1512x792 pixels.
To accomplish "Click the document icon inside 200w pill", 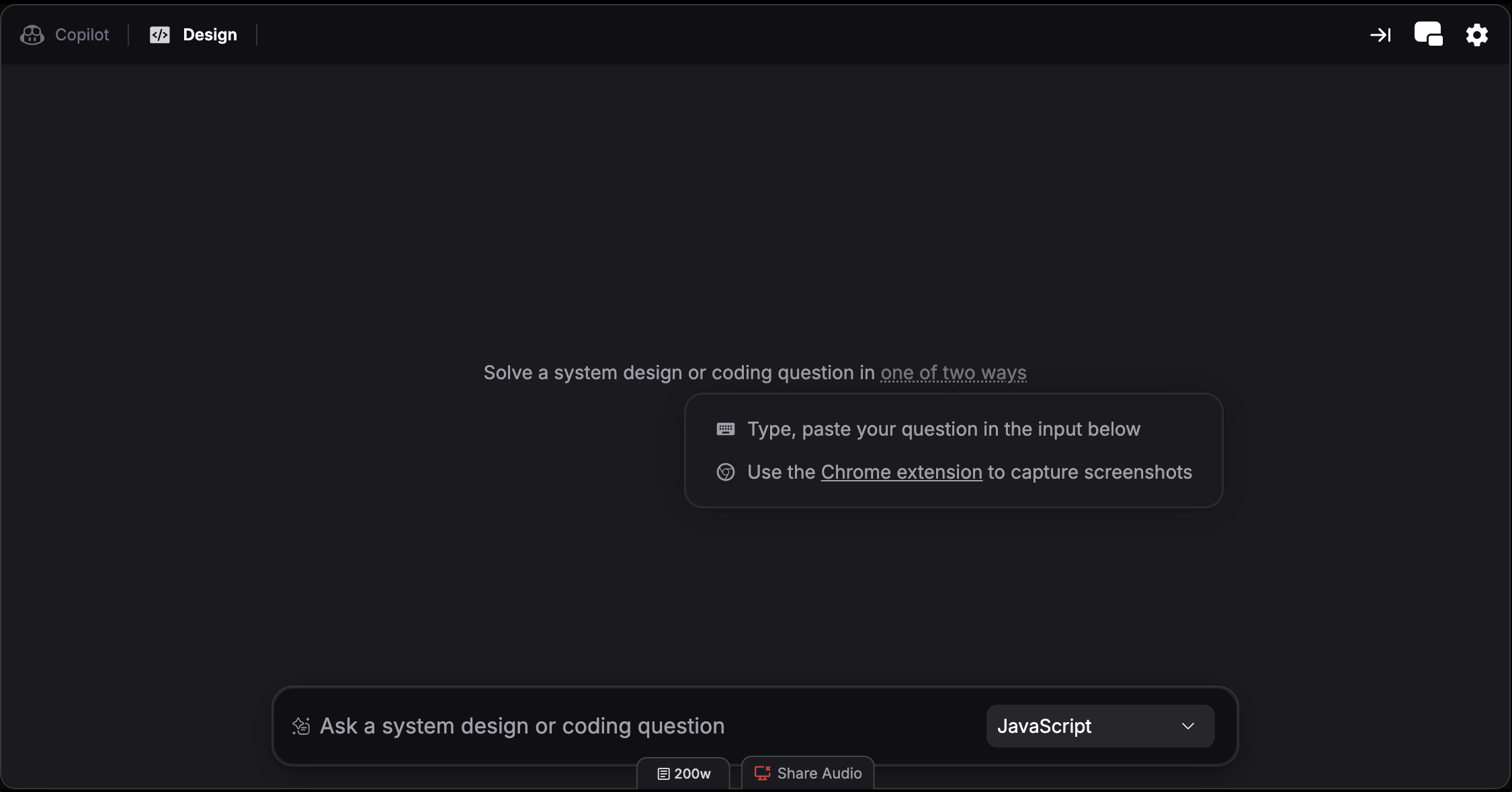I will 663,773.
